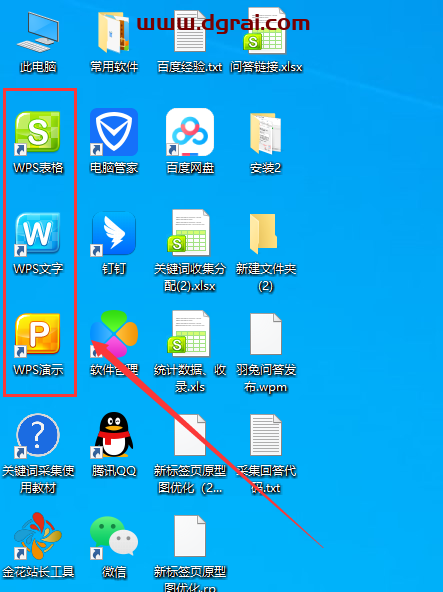Launch the WPS表格 shortcut icon

point(37,133)
